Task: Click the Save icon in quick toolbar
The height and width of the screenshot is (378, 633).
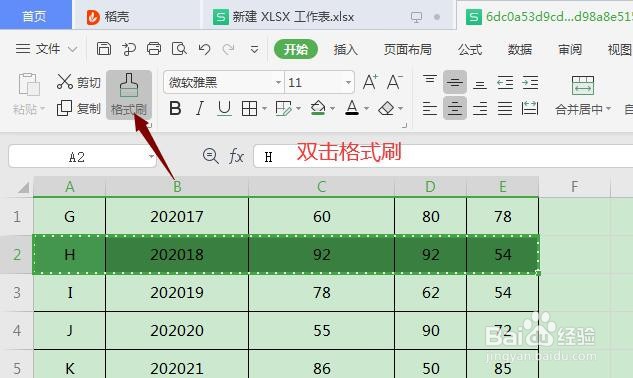Action: coord(104,49)
